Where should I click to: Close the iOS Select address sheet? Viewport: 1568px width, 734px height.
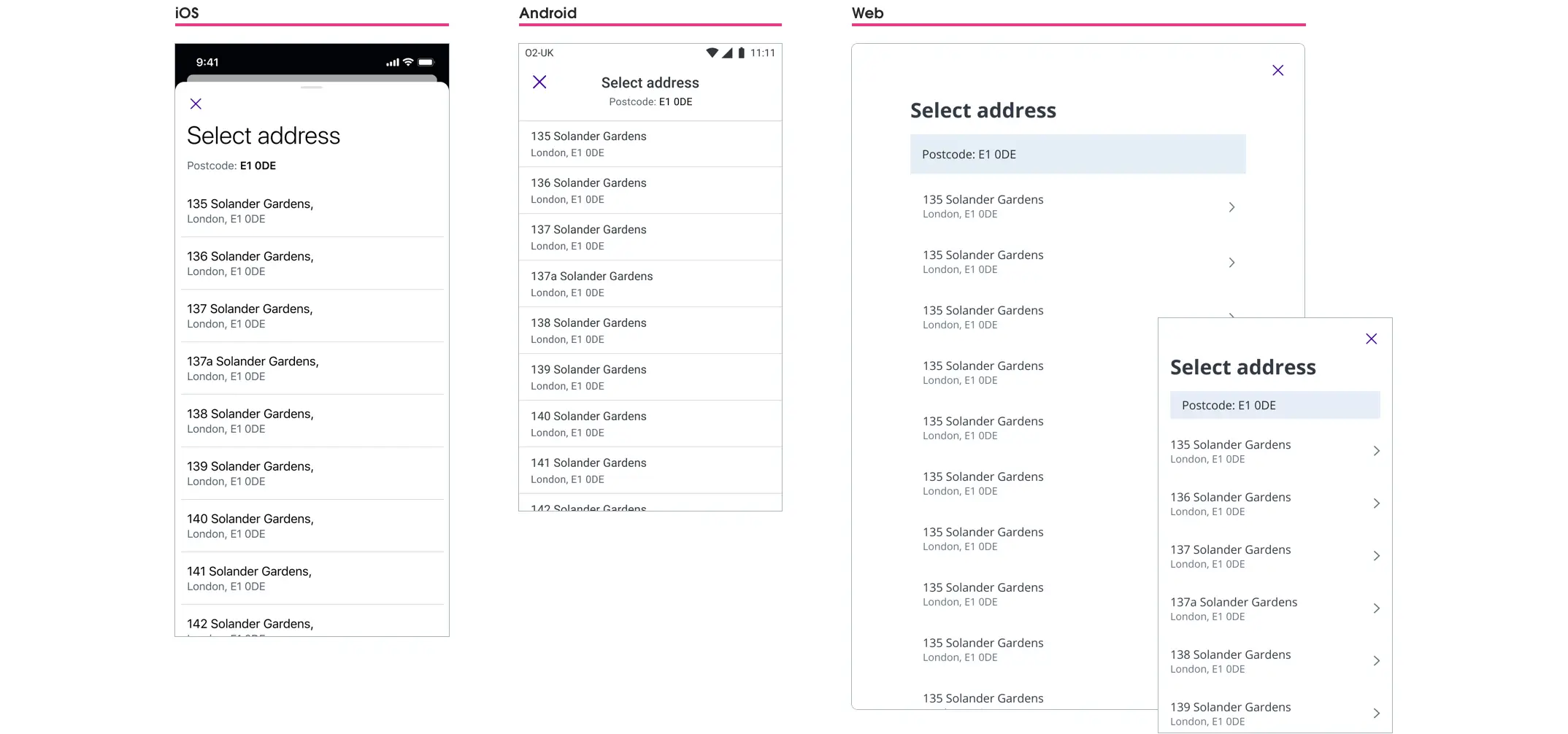[x=196, y=104]
